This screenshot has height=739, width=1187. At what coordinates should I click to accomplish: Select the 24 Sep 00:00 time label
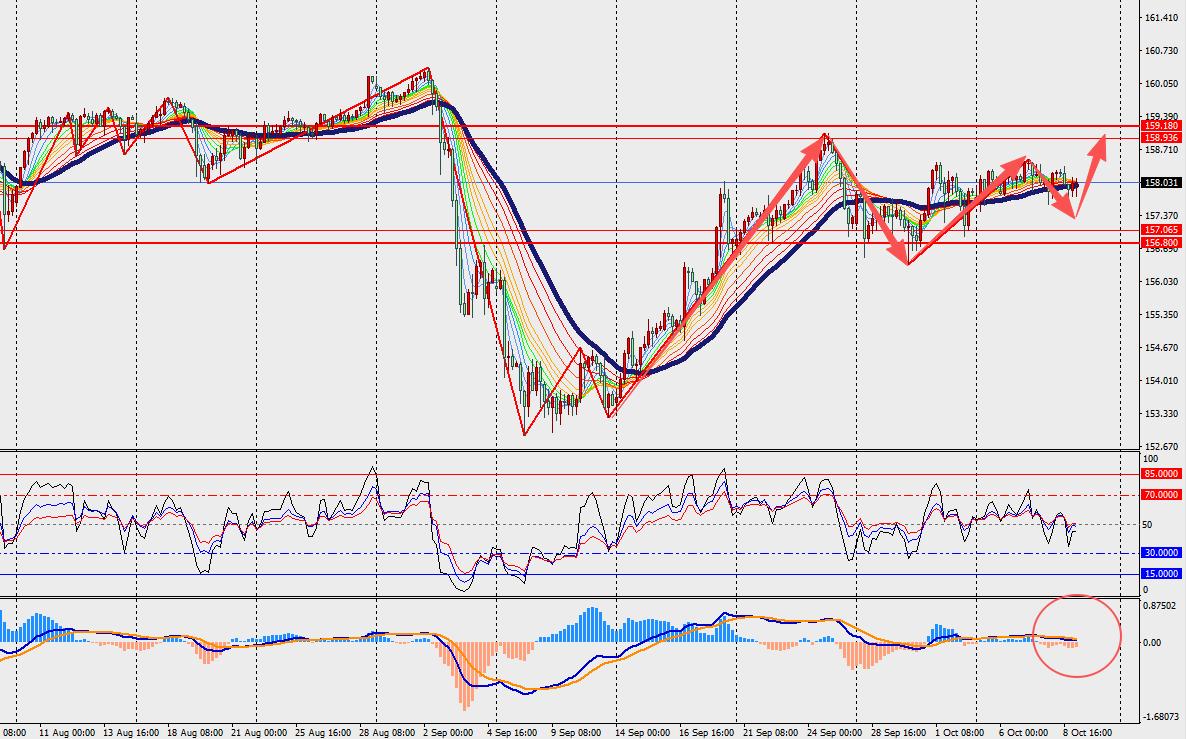pyautogui.click(x=833, y=733)
